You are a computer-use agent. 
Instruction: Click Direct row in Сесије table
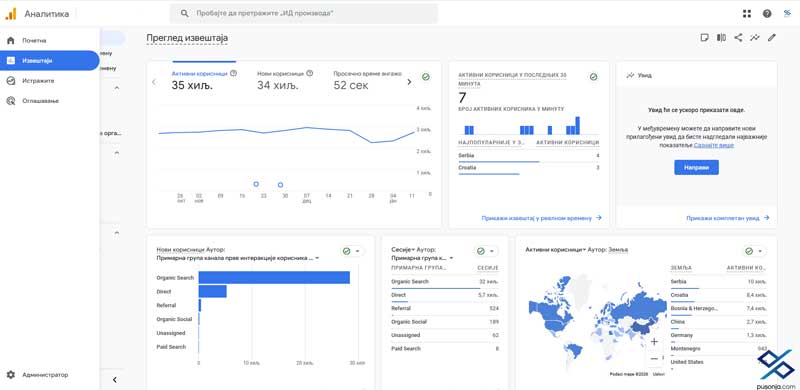click(445, 295)
